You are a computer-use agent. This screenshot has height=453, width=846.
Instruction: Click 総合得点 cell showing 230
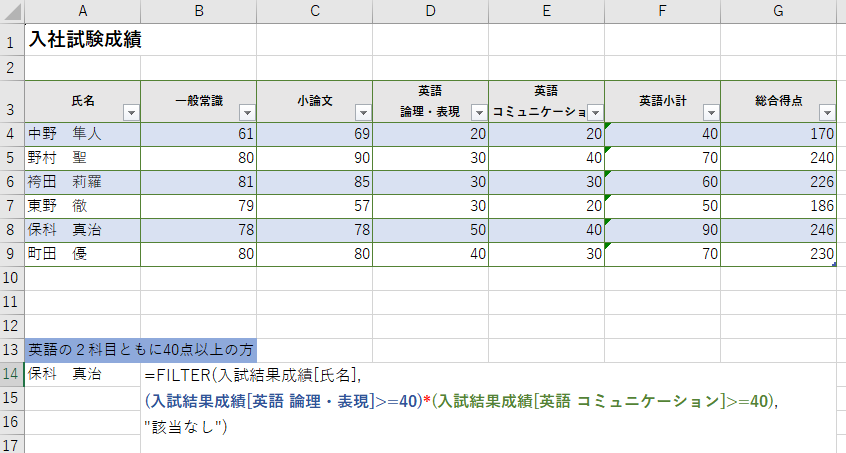(779, 254)
